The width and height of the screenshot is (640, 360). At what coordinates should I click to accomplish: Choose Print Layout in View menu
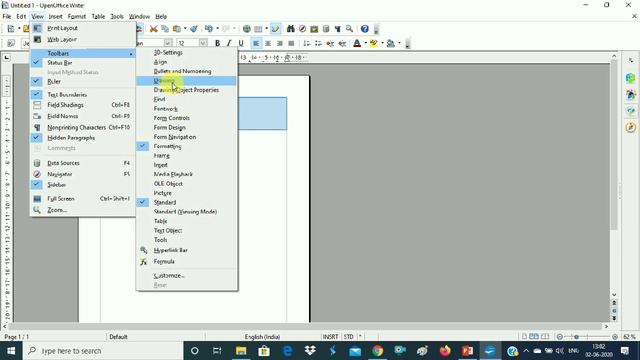82,28
